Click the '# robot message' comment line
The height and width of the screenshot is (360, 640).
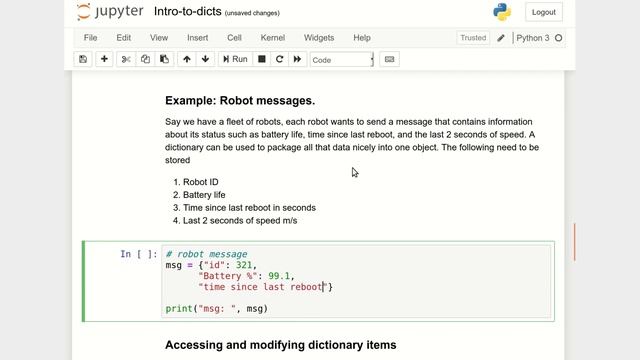pos(206,254)
